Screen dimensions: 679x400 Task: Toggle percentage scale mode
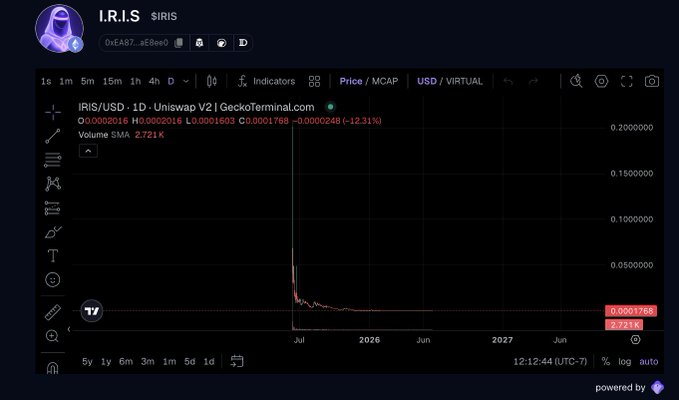pyautogui.click(x=605, y=361)
